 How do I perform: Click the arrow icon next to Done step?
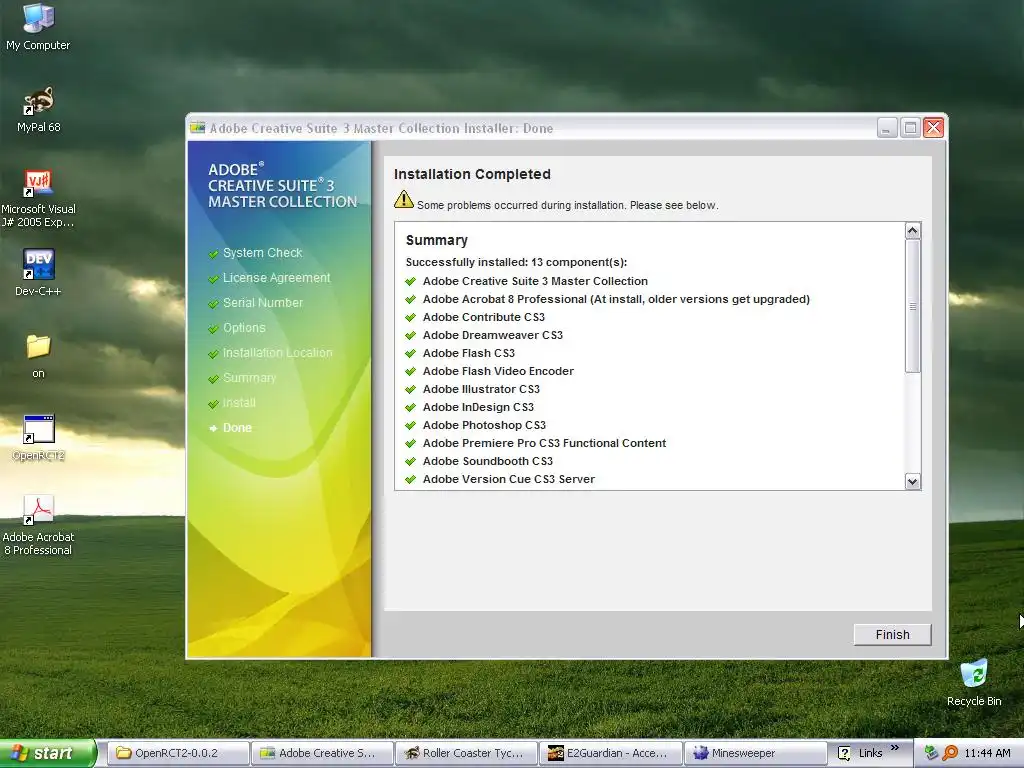[213, 428]
